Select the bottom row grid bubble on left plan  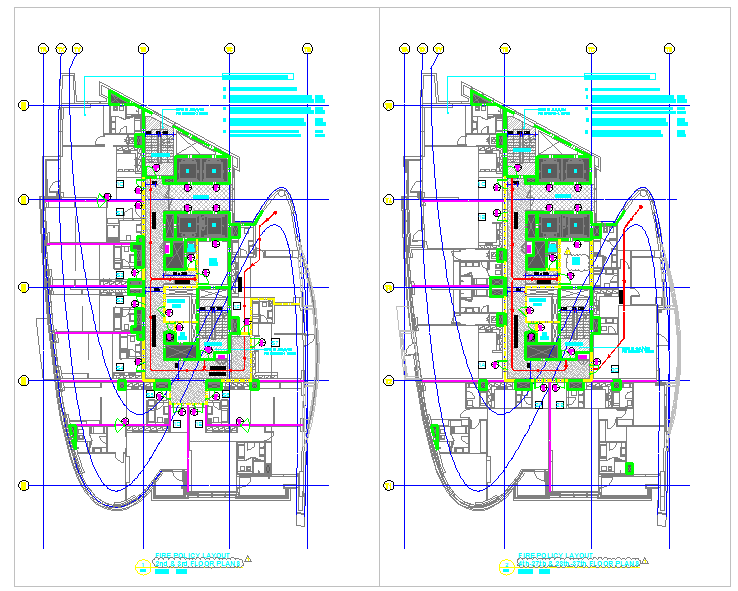pyautogui.click(x=25, y=485)
